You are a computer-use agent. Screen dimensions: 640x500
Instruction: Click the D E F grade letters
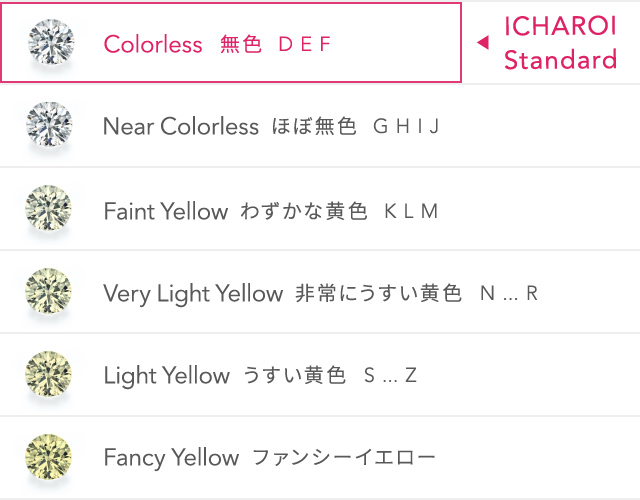pyautogui.click(x=303, y=44)
